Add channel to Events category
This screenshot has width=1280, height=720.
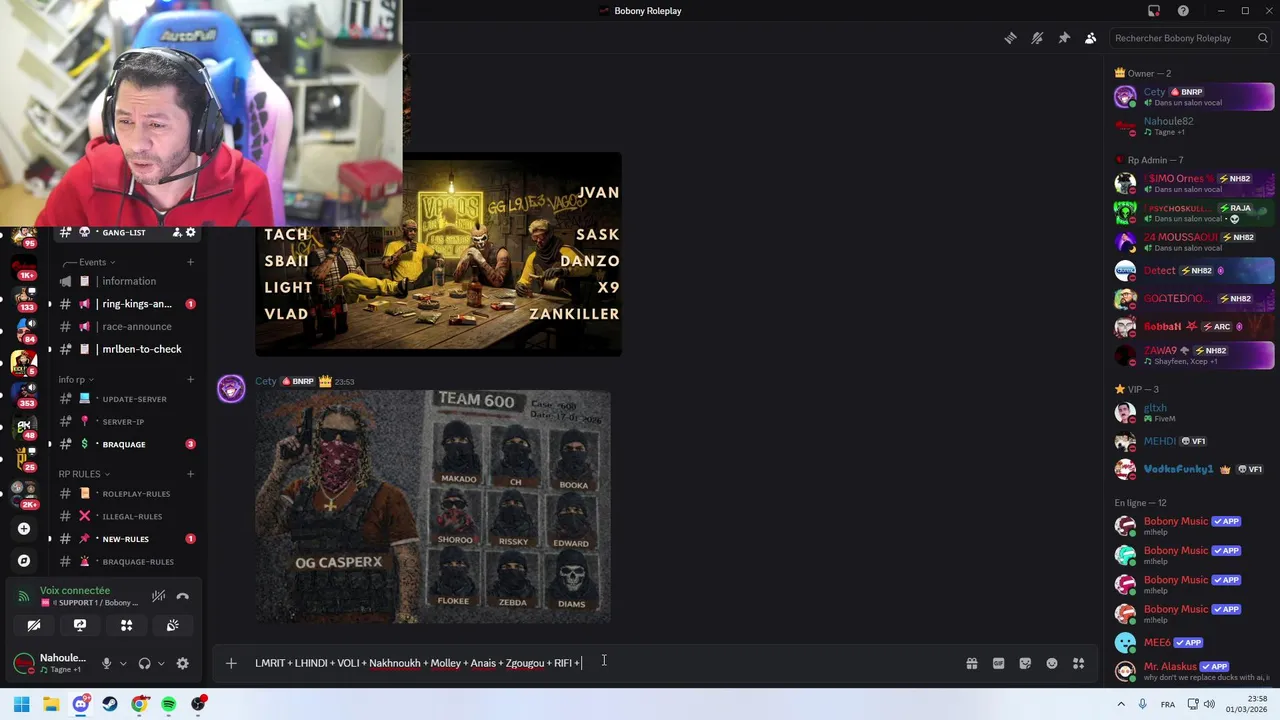tap(190, 262)
